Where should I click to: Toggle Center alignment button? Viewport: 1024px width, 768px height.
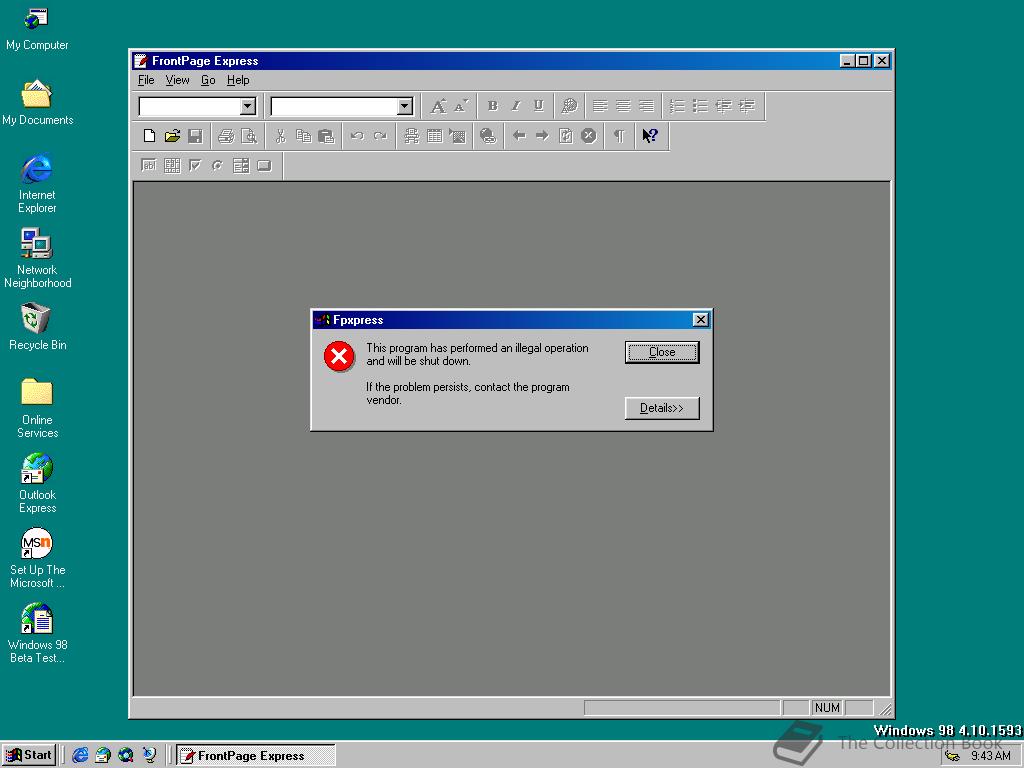(623, 106)
